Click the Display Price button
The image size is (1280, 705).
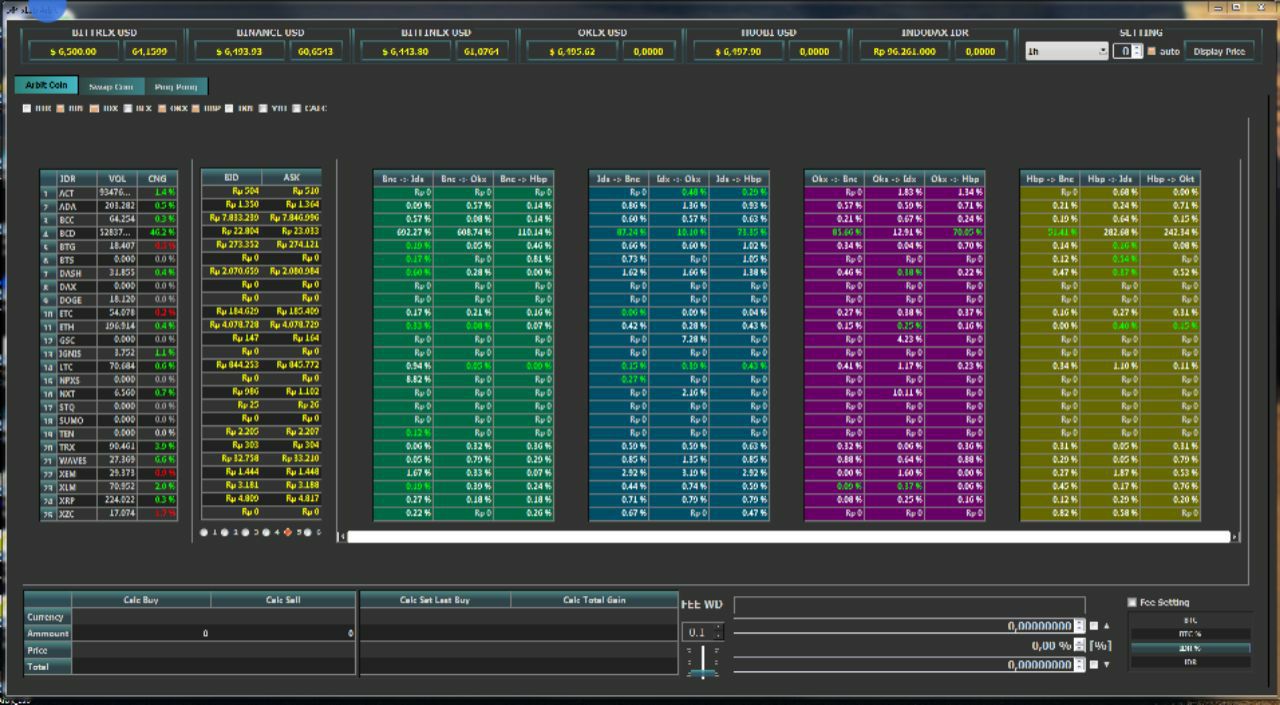[x=1220, y=51]
